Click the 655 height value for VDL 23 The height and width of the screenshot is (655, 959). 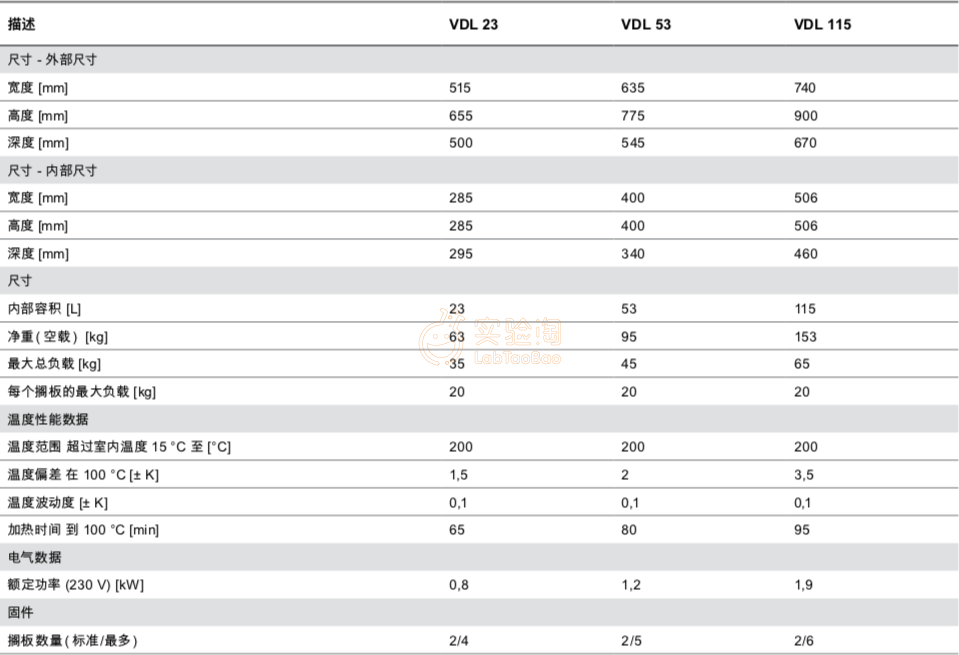[460, 116]
